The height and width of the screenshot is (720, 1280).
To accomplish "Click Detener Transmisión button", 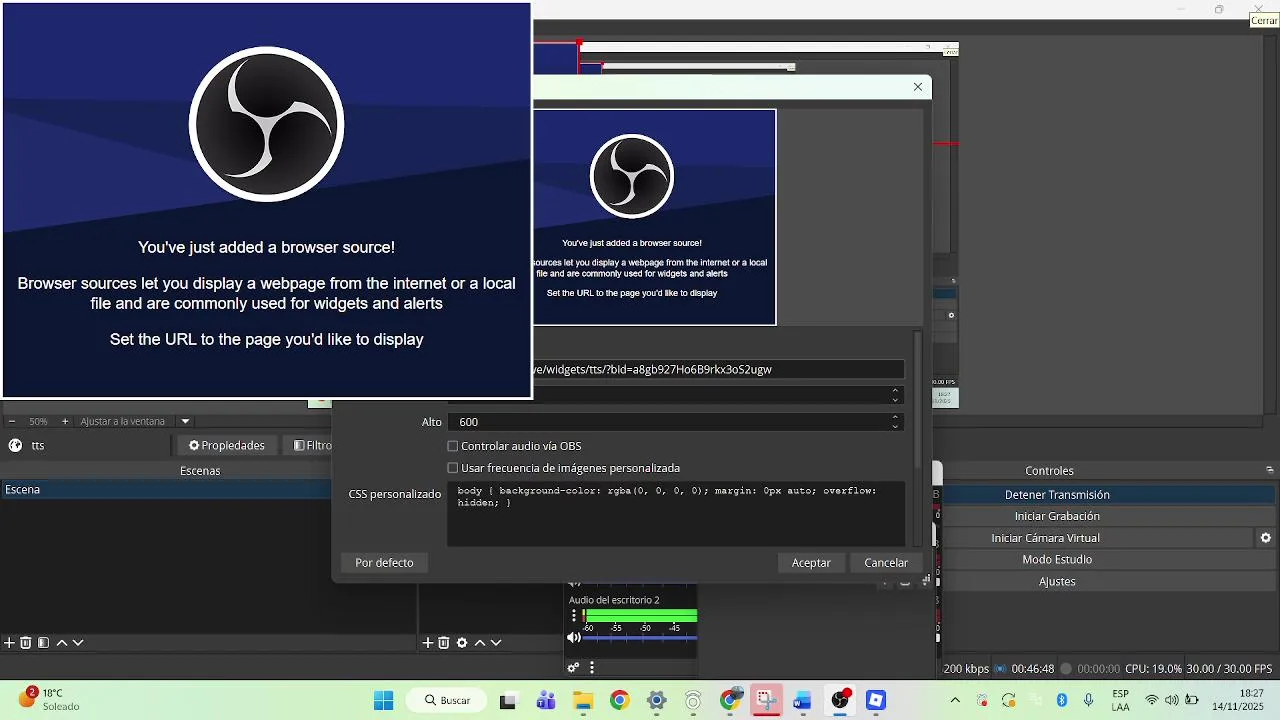I will point(1057,495).
